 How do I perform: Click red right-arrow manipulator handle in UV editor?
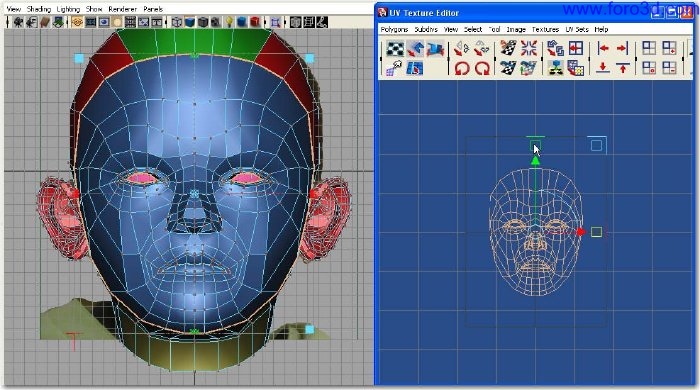[581, 232]
